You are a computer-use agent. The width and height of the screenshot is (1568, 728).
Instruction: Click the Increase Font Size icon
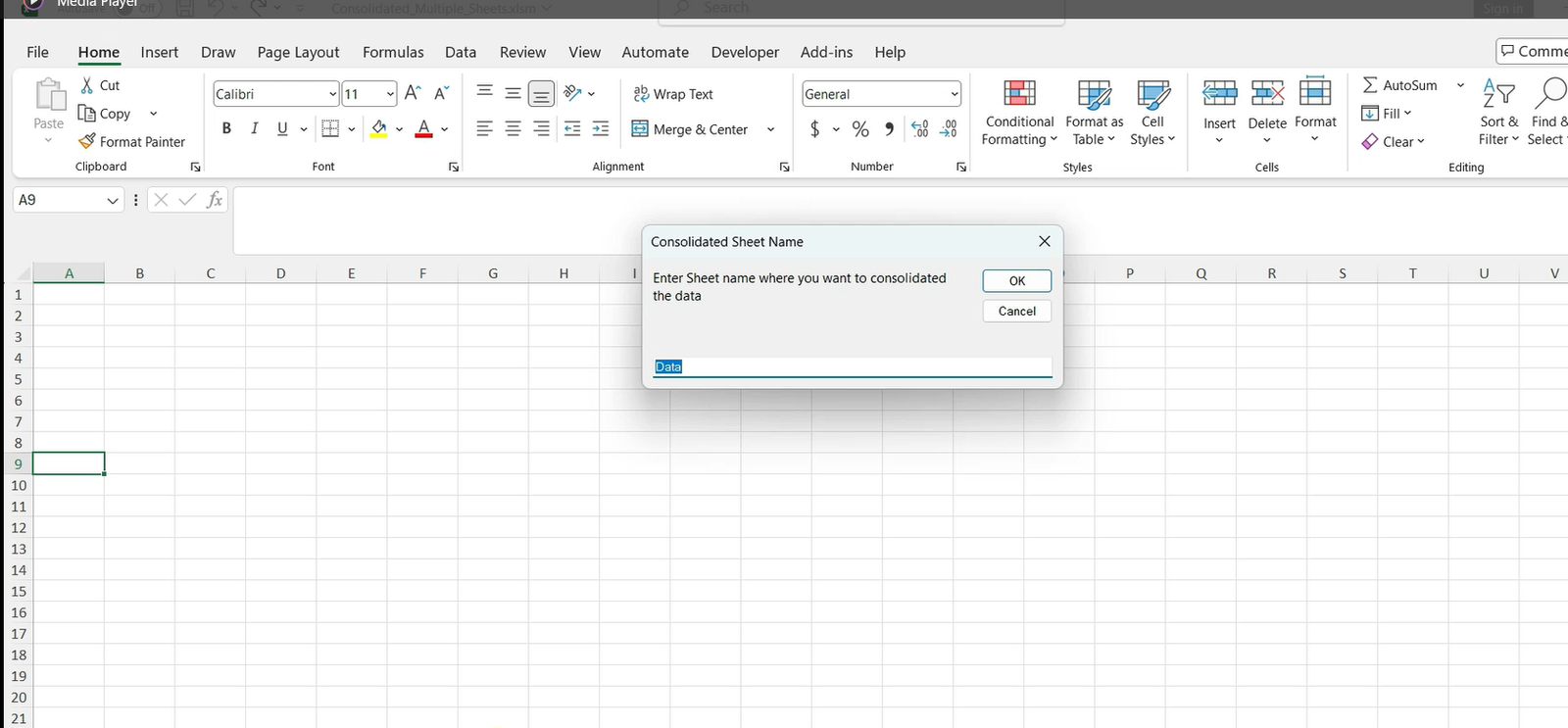point(413,93)
